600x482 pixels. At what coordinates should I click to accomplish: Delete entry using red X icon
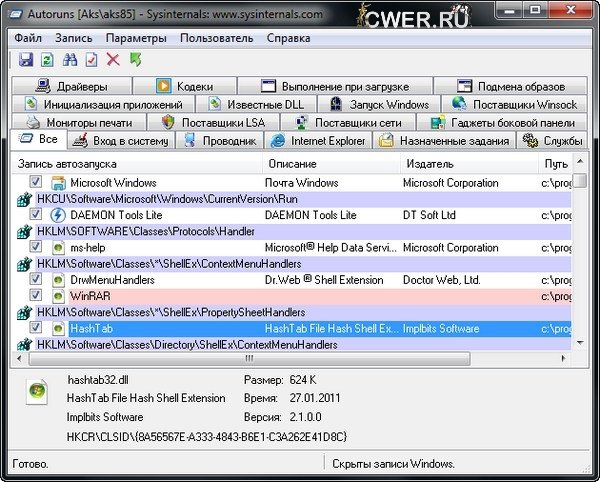pyautogui.click(x=113, y=60)
